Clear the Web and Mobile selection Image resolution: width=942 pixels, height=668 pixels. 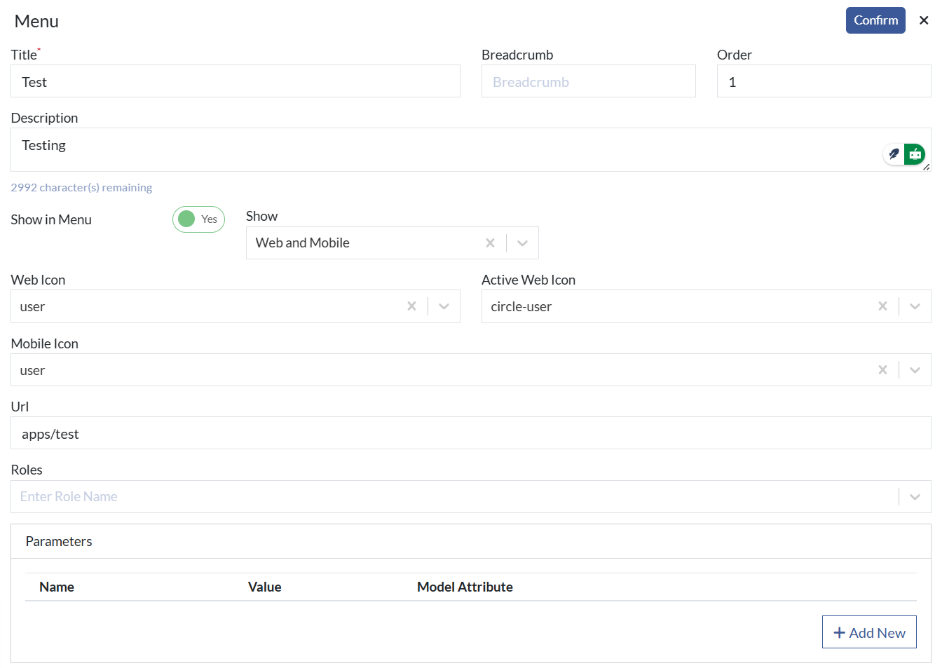click(490, 243)
